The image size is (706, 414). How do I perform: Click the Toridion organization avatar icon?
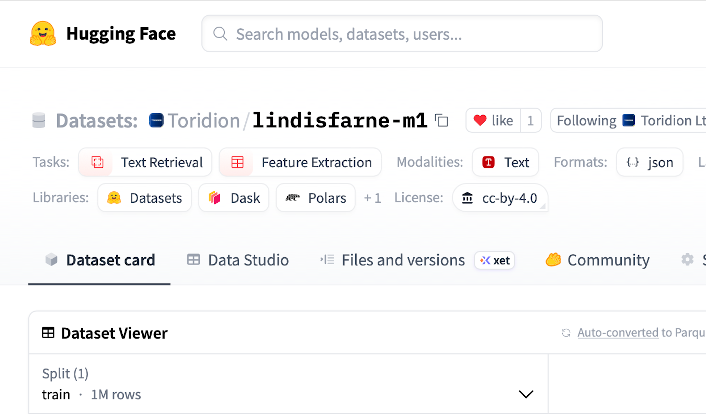(156, 120)
